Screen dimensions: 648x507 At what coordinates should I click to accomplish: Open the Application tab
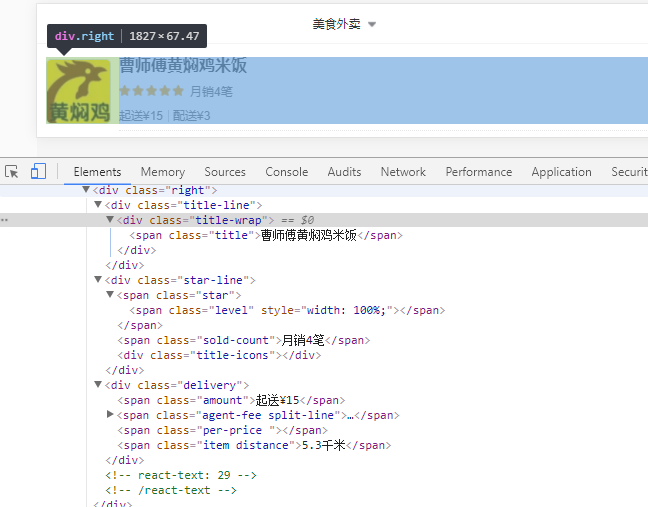click(561, 172)
